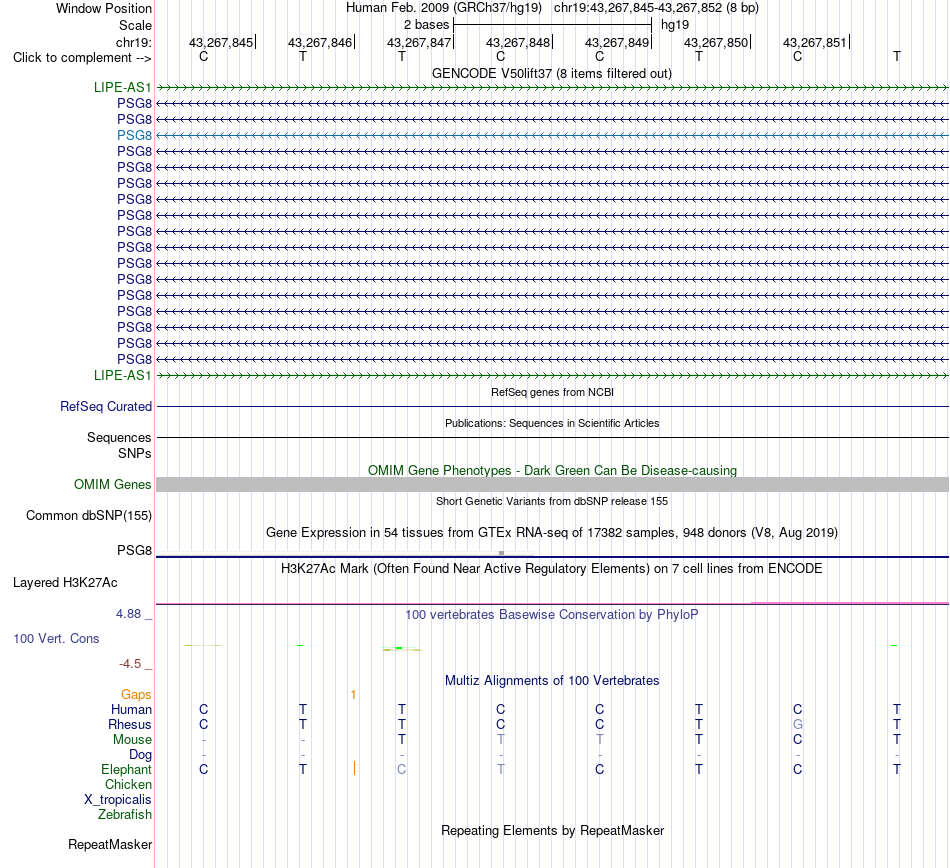This screenshot has width=950, height=868.
Task: Click the X_tropicalis alignment row label
Action: click(x=118, y=800)
